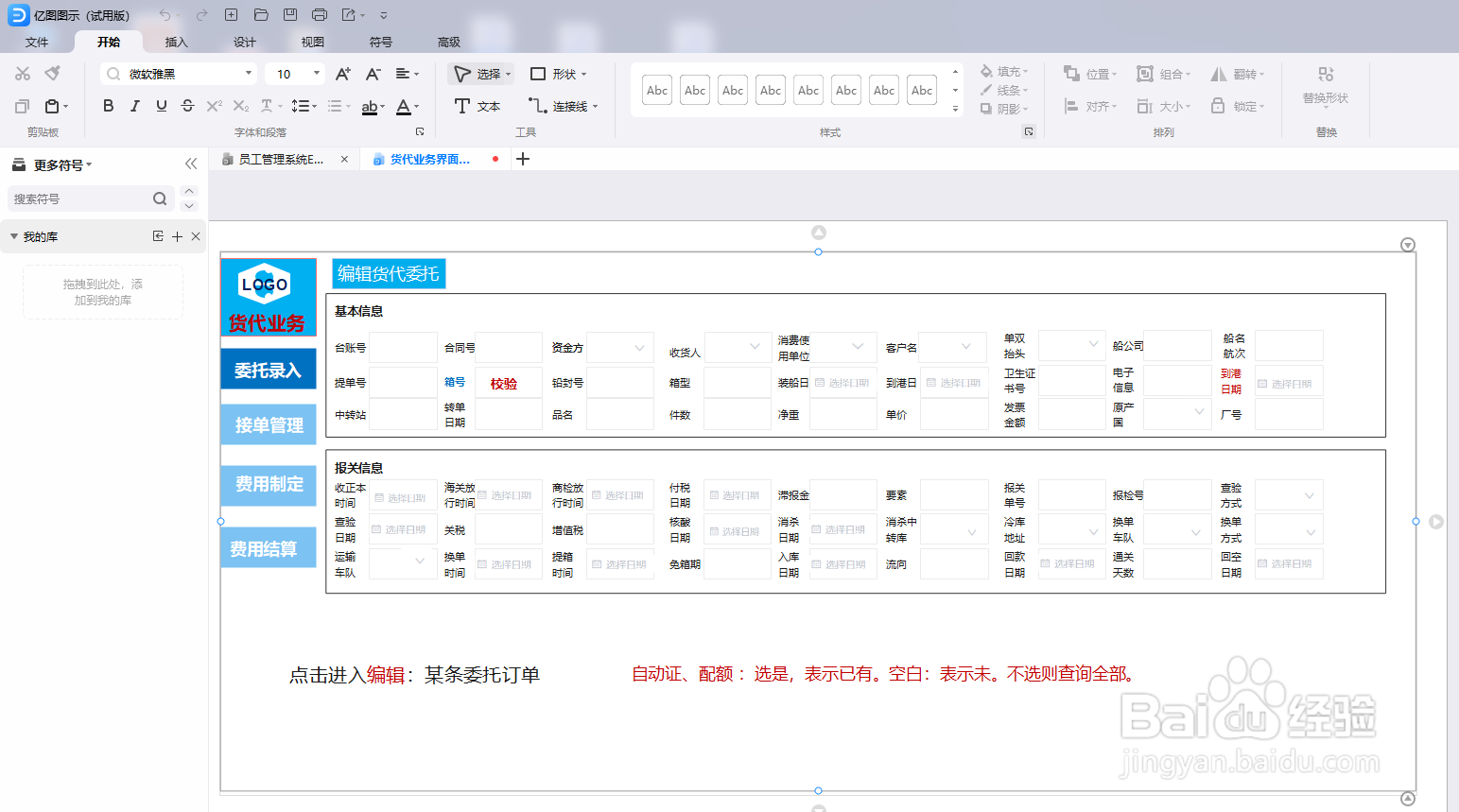Viewport: 1459px width, 812px height.
Task: Select the Format Painter brush icon
Action: (53, 73)
